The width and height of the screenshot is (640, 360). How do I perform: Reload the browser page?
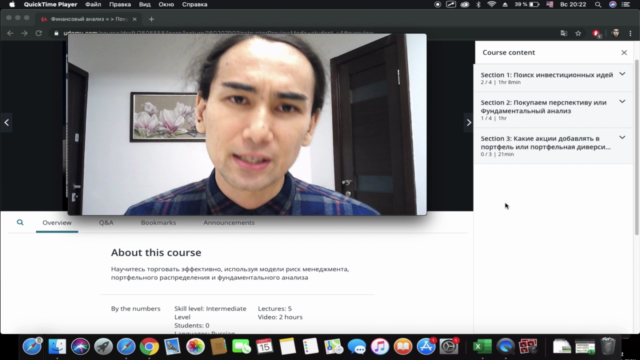38,33
